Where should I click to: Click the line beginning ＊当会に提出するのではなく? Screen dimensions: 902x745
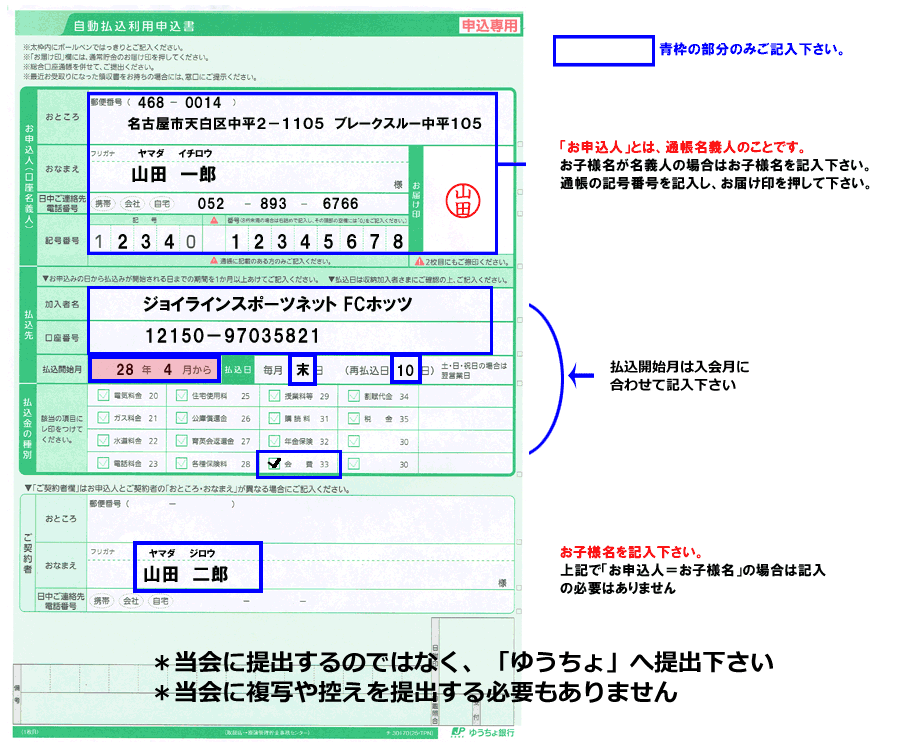click(464, 663)
